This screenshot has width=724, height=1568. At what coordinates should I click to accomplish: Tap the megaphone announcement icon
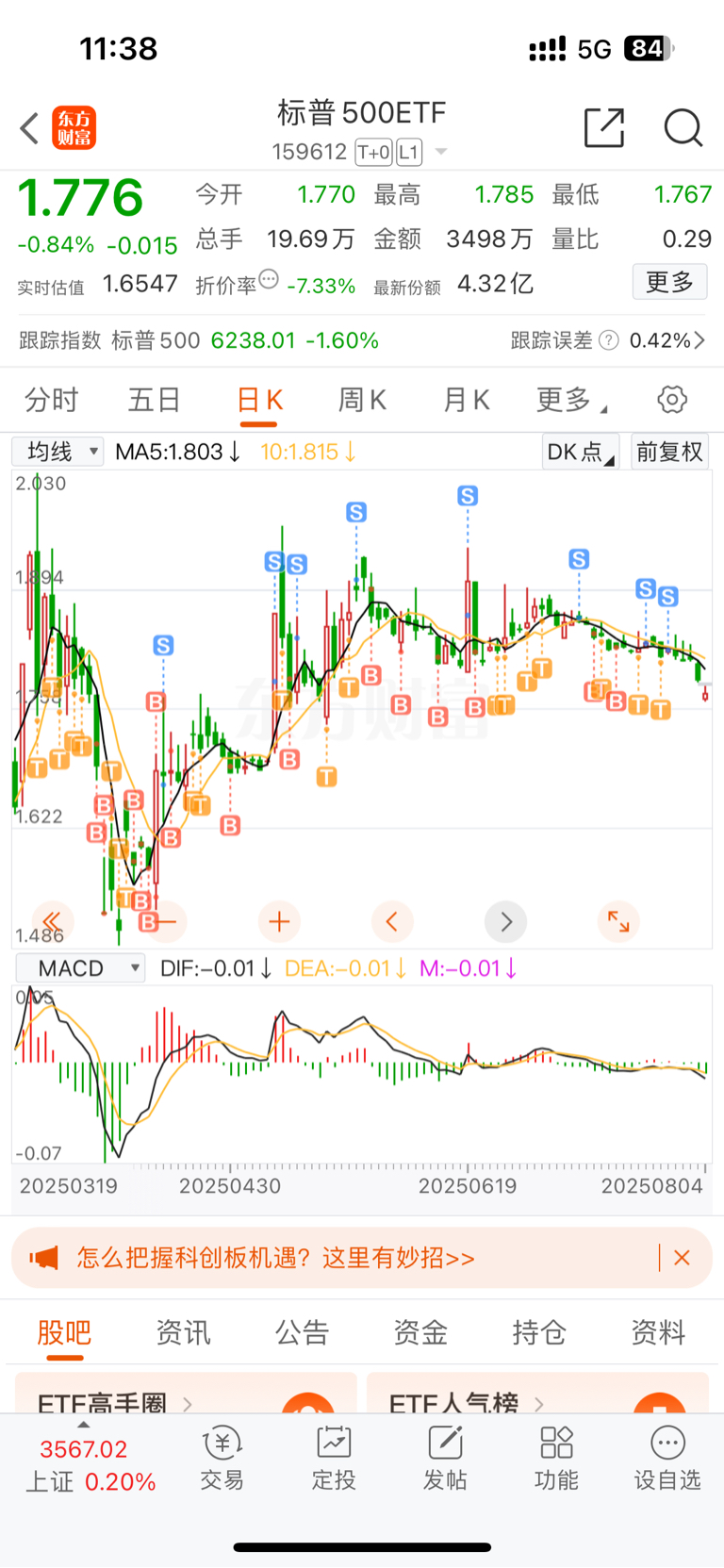(x=43, y=1258)
